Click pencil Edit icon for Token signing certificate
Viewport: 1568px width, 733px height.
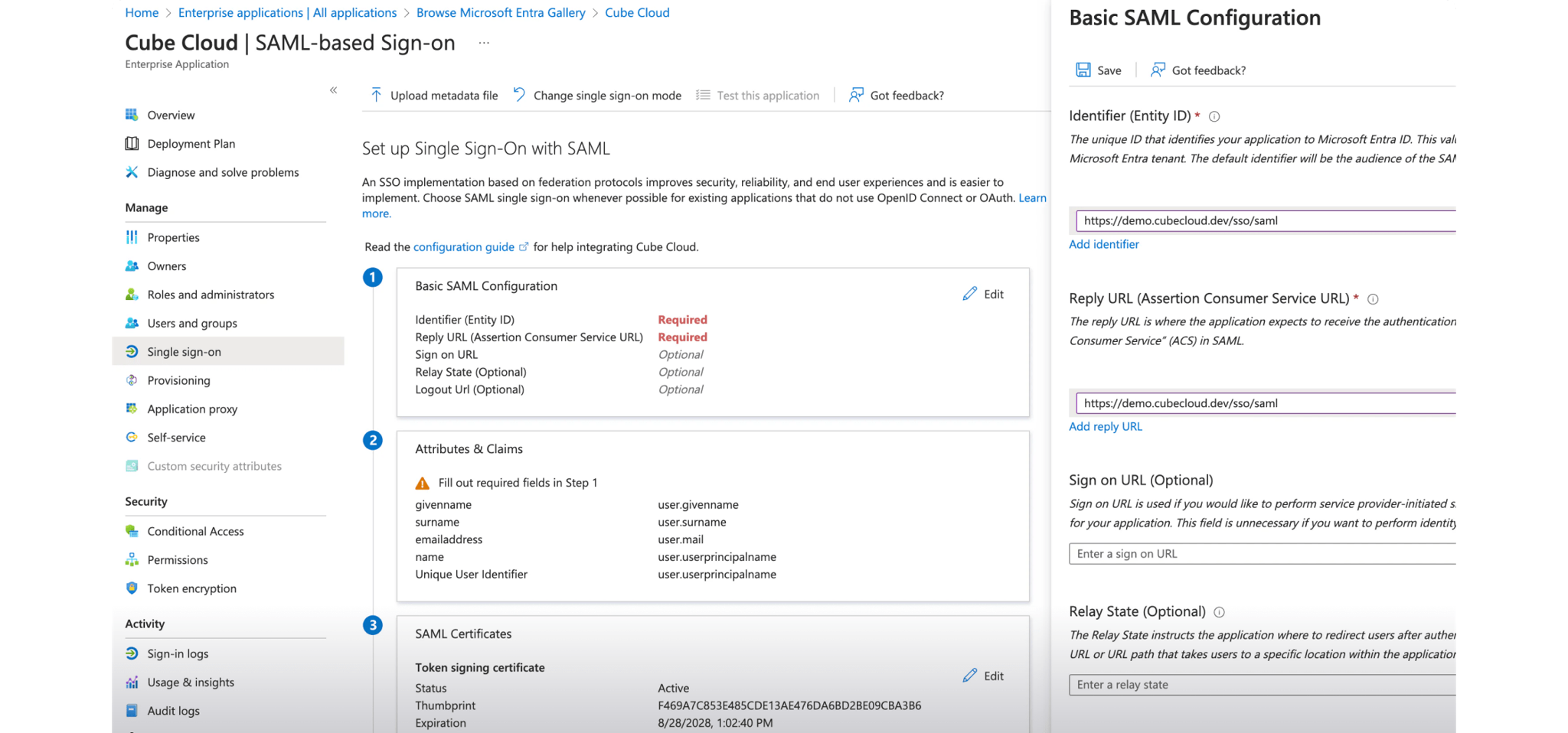click(x=970, y=676)
